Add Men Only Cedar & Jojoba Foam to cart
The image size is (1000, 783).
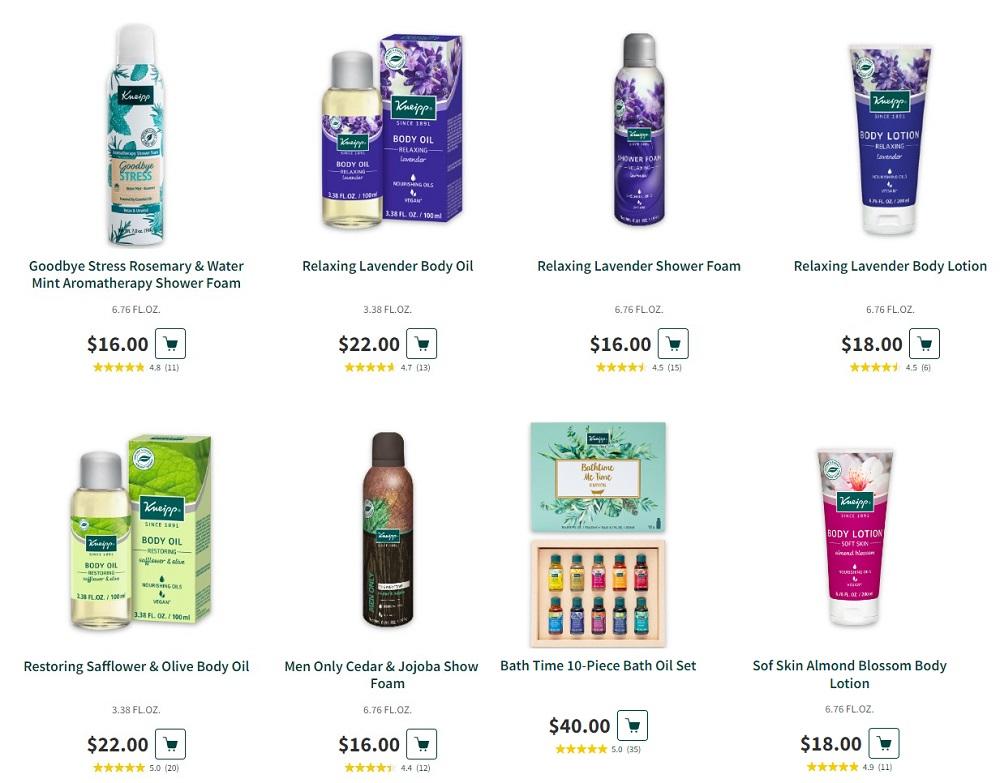pyautogui.click(x=422, y=744)
